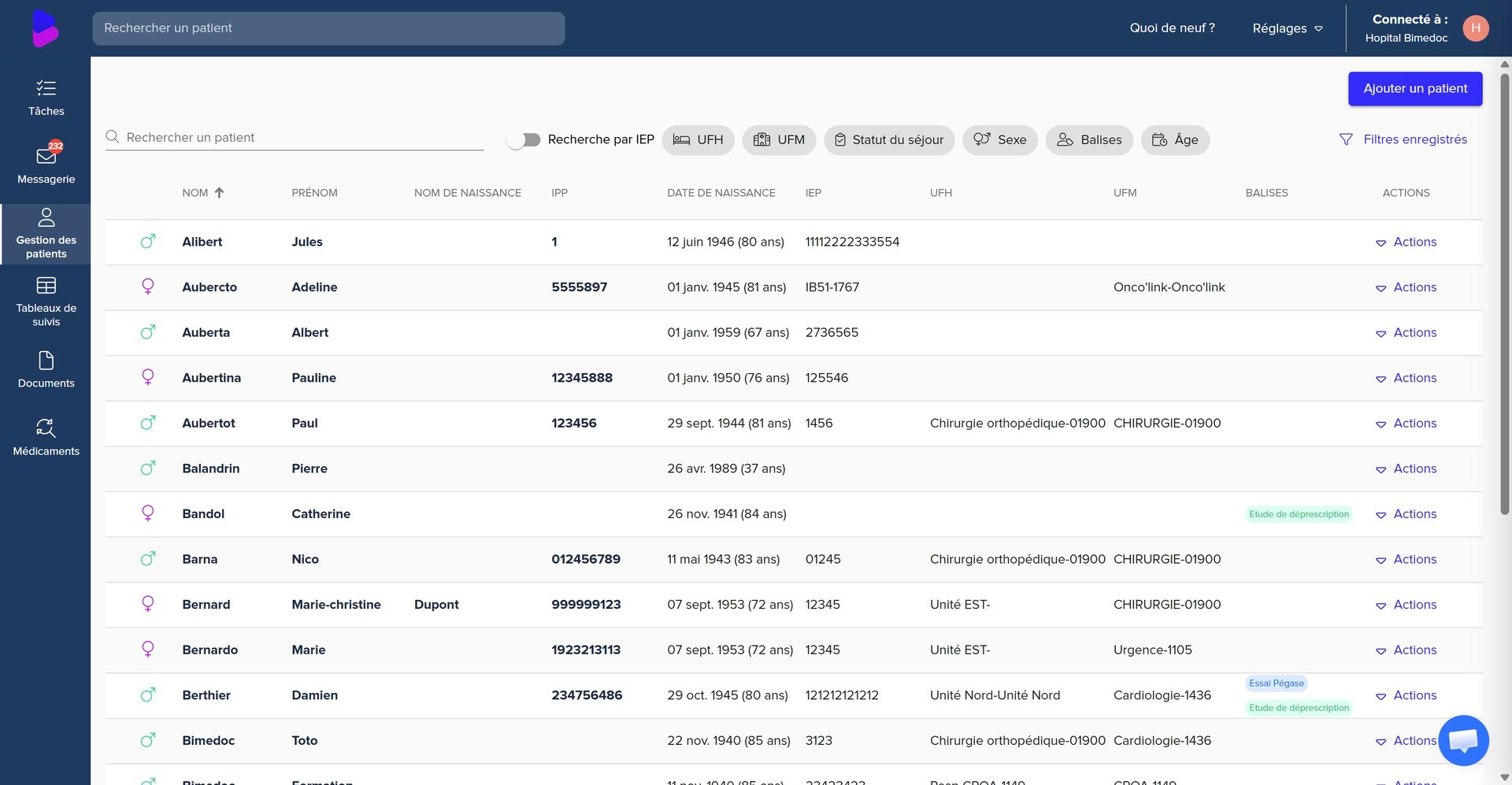Click the female icon for Aubertina
The image size is (1512, 785).
[148, 378]
